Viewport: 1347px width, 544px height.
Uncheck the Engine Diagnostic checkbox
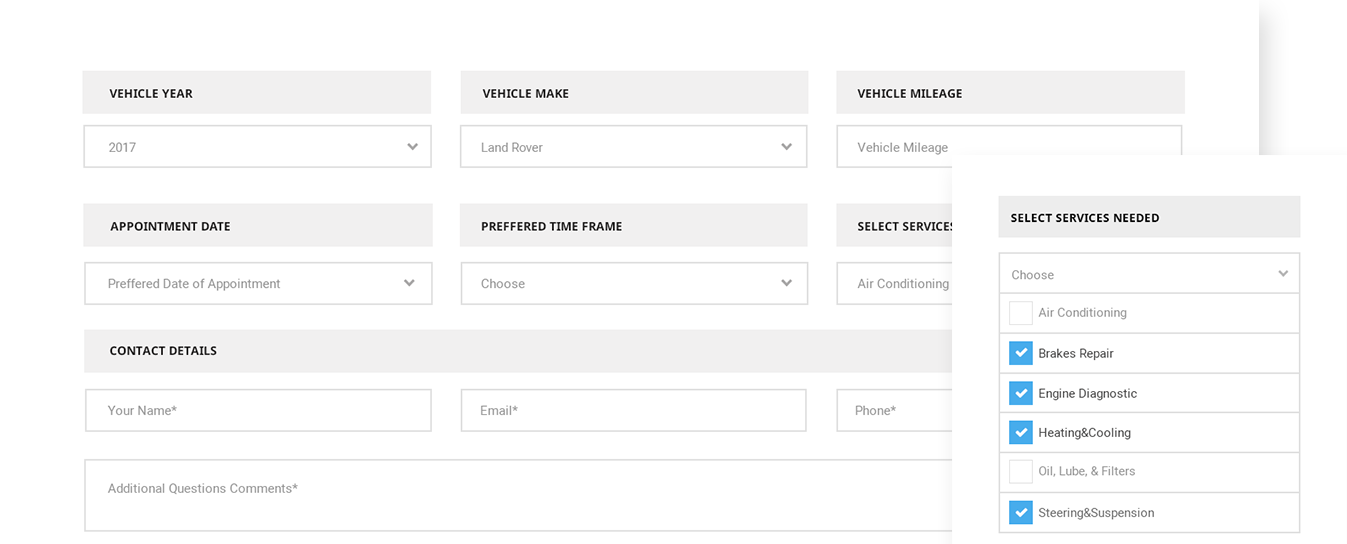(x=1020, y=393)
